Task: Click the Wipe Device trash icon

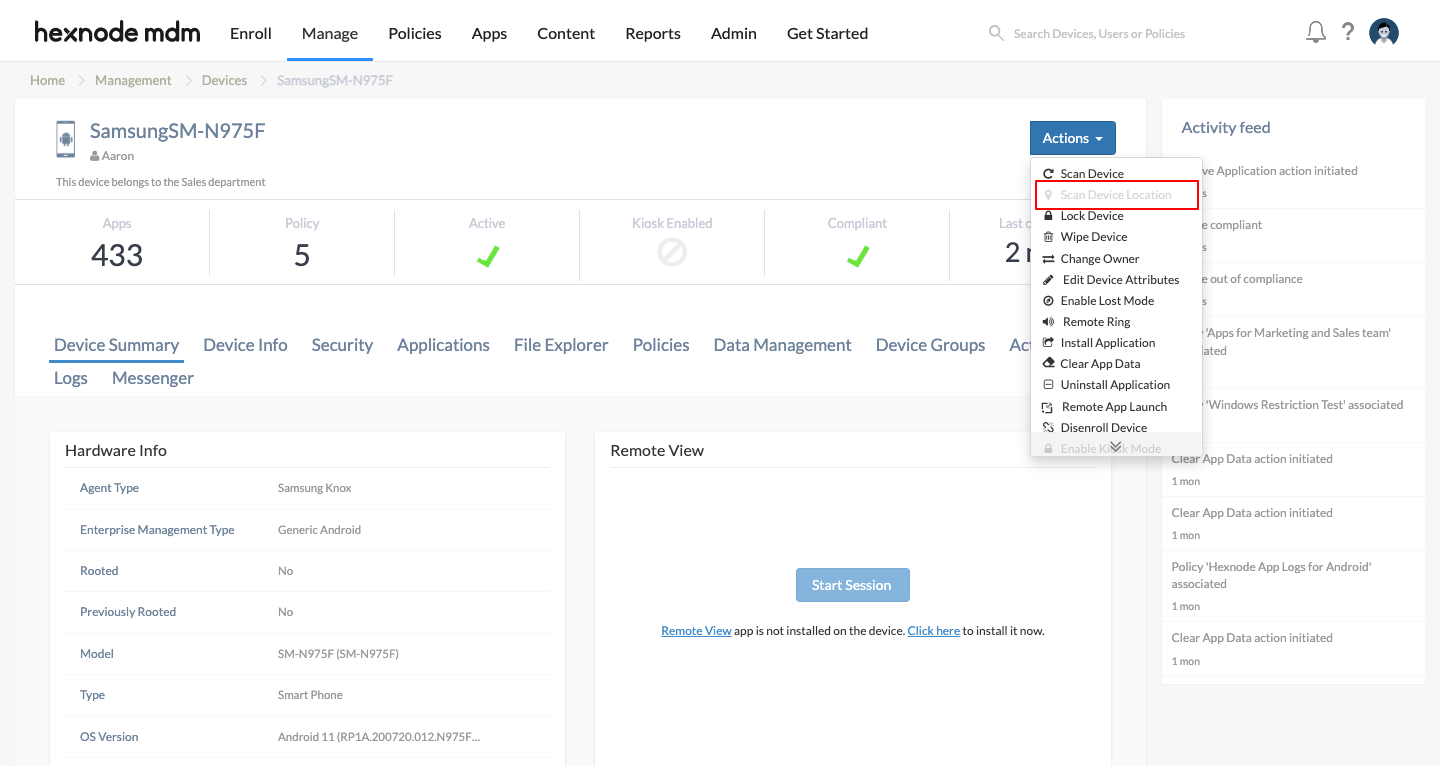Action: [x=1048, y=237]
